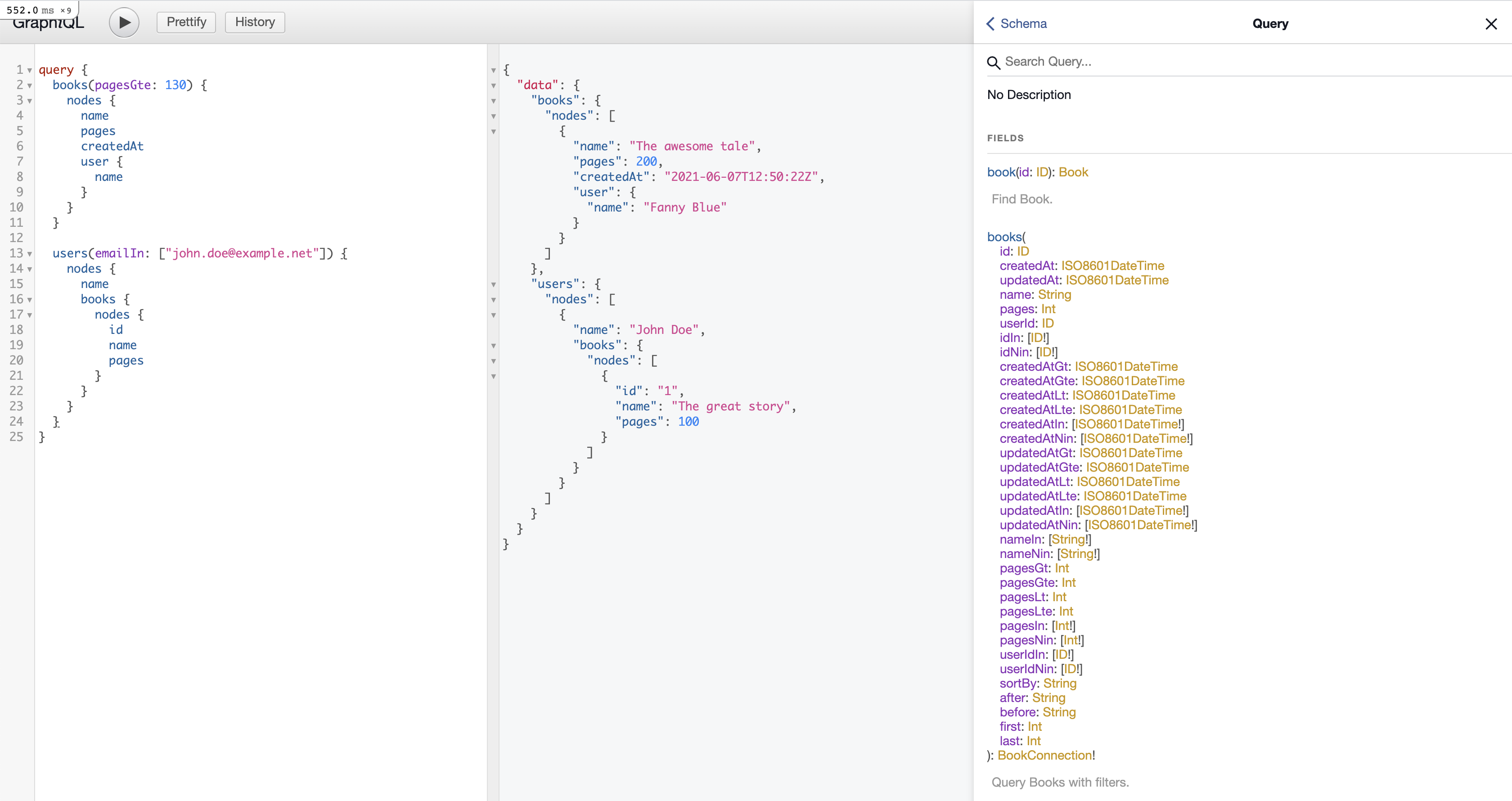Fold the books query at line 2
The height and width of the screenshot is (801, 1512).
tap(29, 85)
